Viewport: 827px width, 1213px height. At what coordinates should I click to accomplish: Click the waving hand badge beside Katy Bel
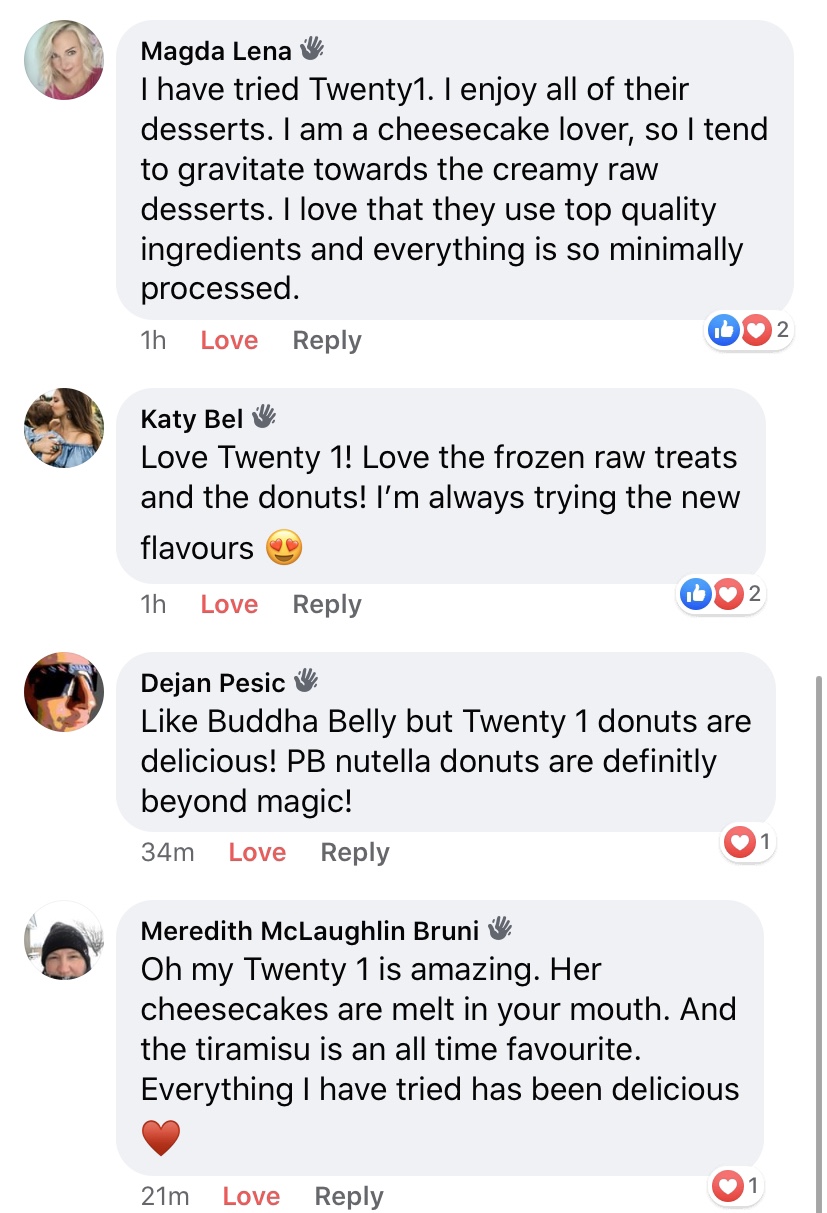(263, 415)
